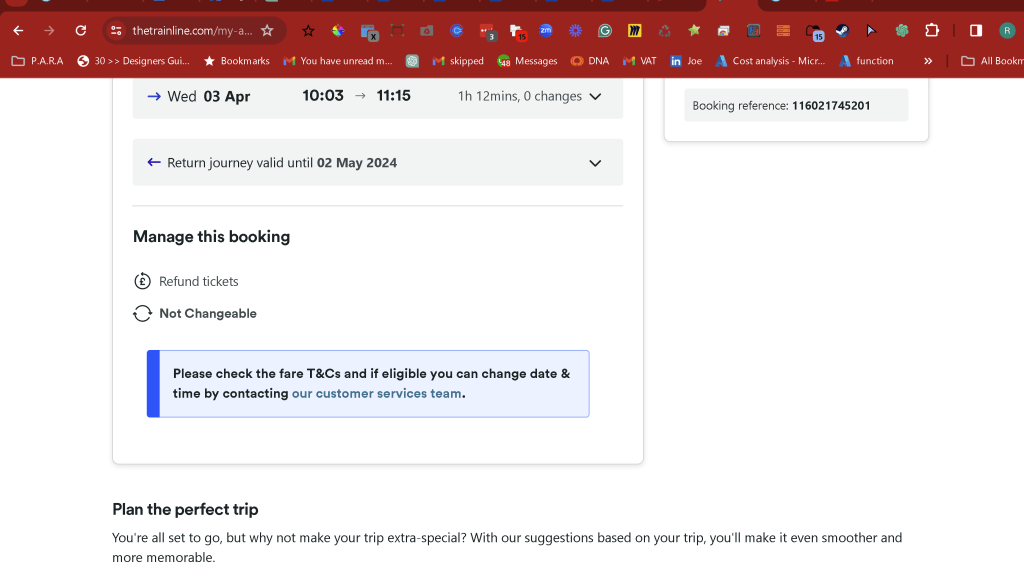Open the Zoom extension icon

(546, 30)
